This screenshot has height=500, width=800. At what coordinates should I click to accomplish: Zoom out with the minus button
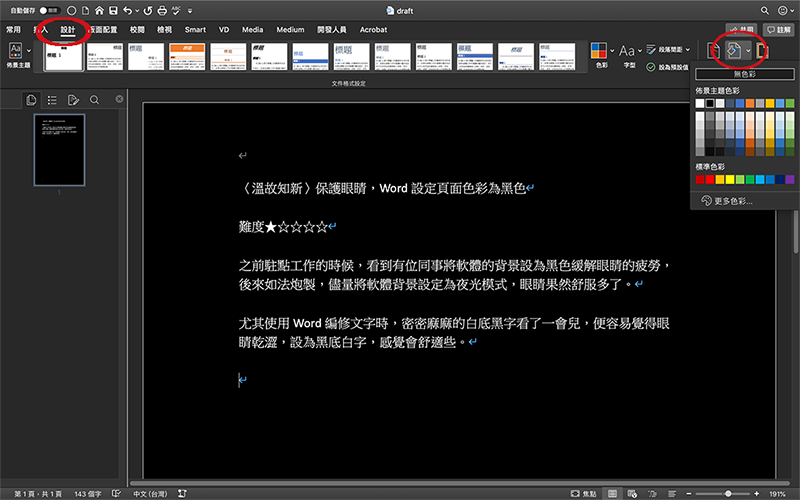689,493
